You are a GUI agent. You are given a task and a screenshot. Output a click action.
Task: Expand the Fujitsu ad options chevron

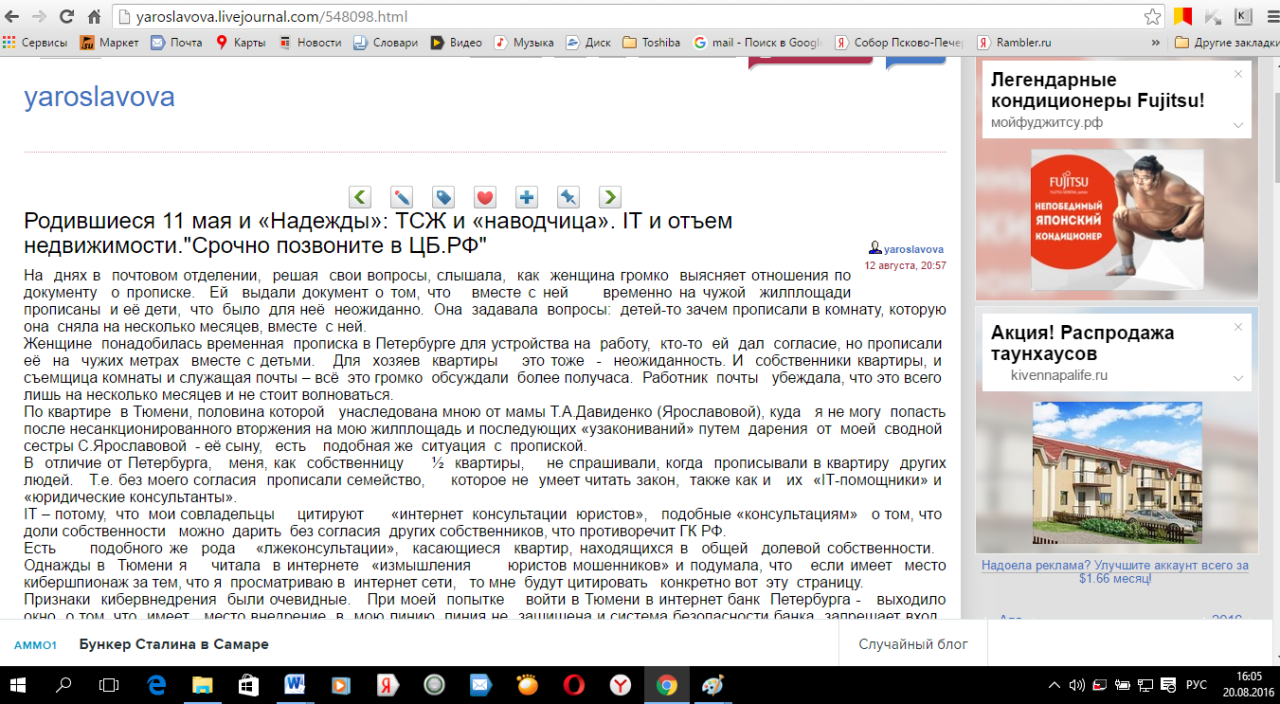click(1238, 125)
